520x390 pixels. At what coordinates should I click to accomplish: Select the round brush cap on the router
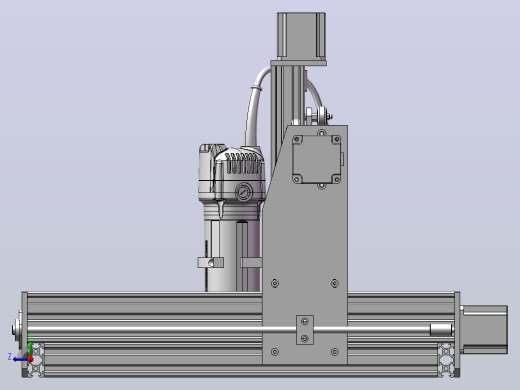[x=244, y=192]
